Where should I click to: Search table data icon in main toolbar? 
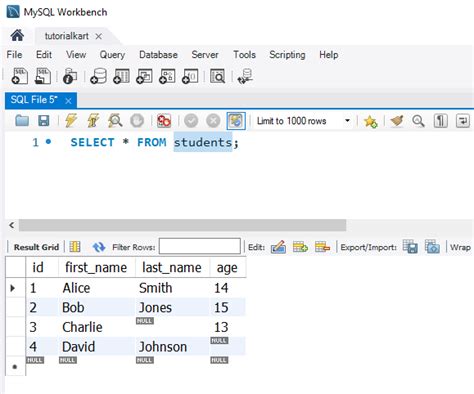(217, 76)
